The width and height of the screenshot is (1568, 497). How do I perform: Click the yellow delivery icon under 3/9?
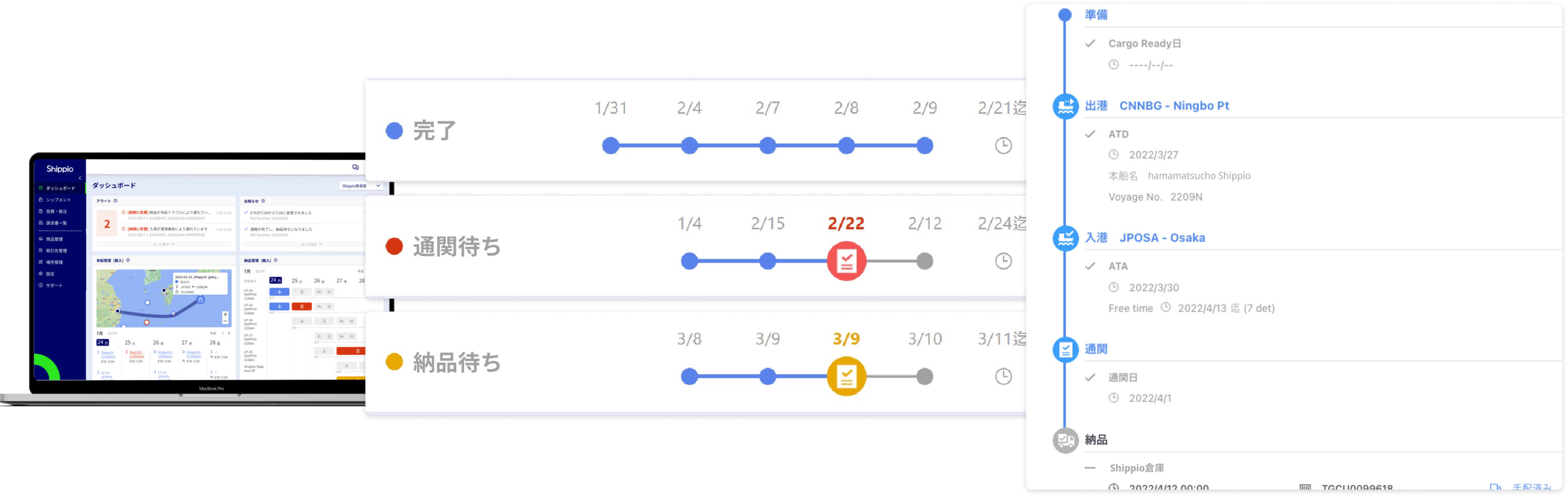pyautogui.click(x=846, y=376)
